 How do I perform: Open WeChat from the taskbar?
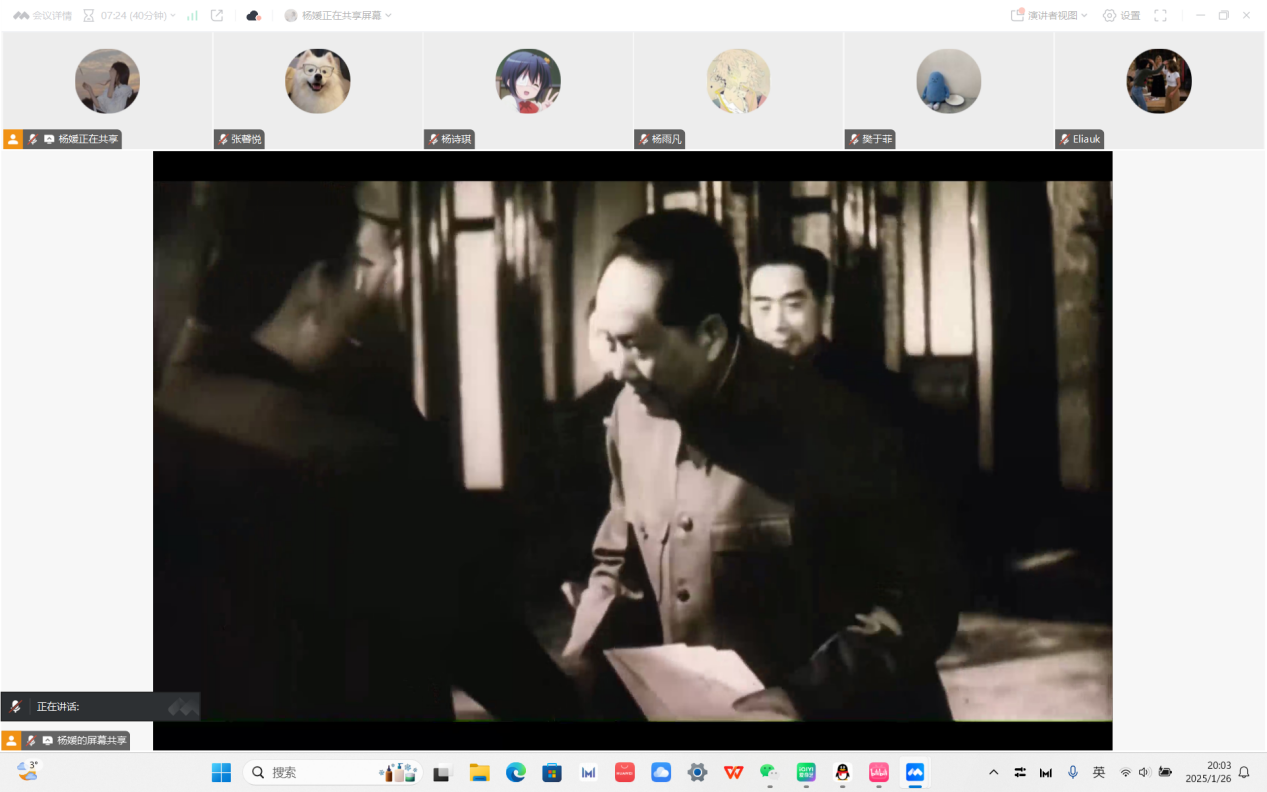pos(769,772)
